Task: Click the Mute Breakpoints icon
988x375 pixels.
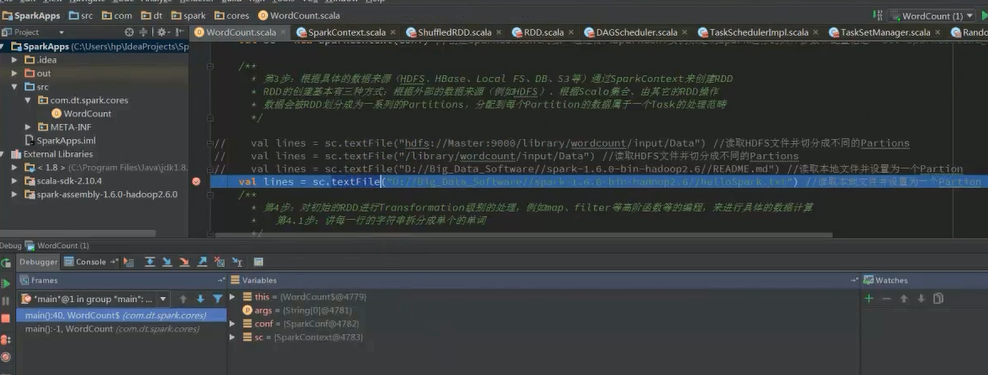Action: [x=6, y=357]
